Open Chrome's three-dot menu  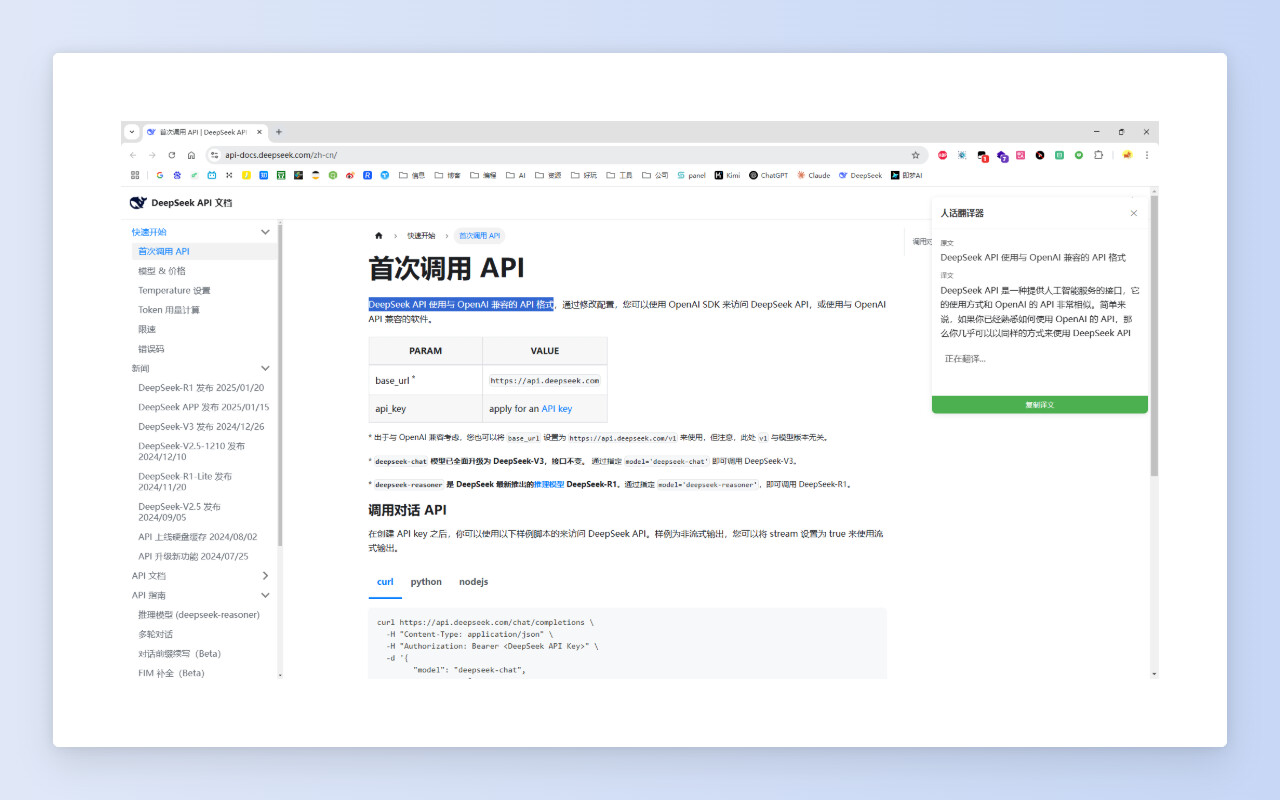[1147, 155]
